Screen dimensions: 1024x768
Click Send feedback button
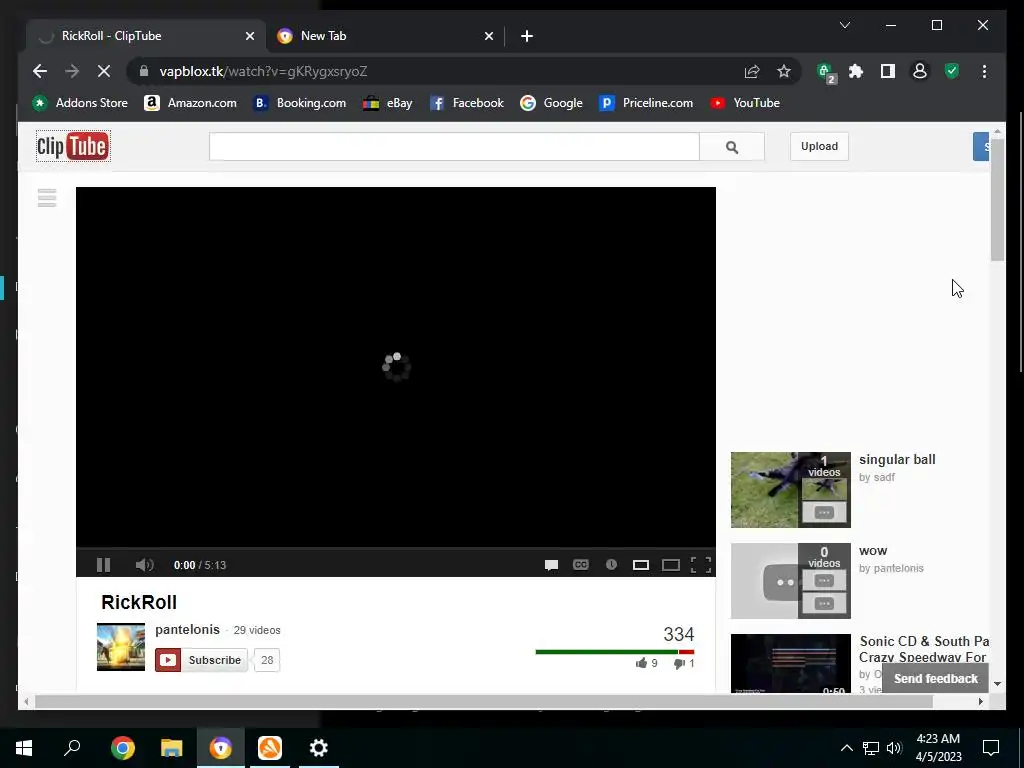(x=935, y=679)
